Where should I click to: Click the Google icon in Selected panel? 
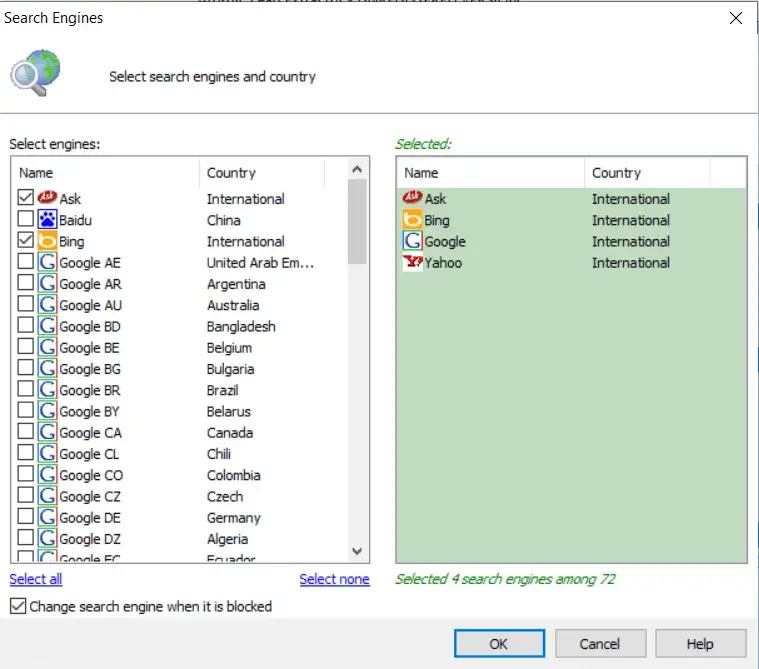tap(412, 241)
